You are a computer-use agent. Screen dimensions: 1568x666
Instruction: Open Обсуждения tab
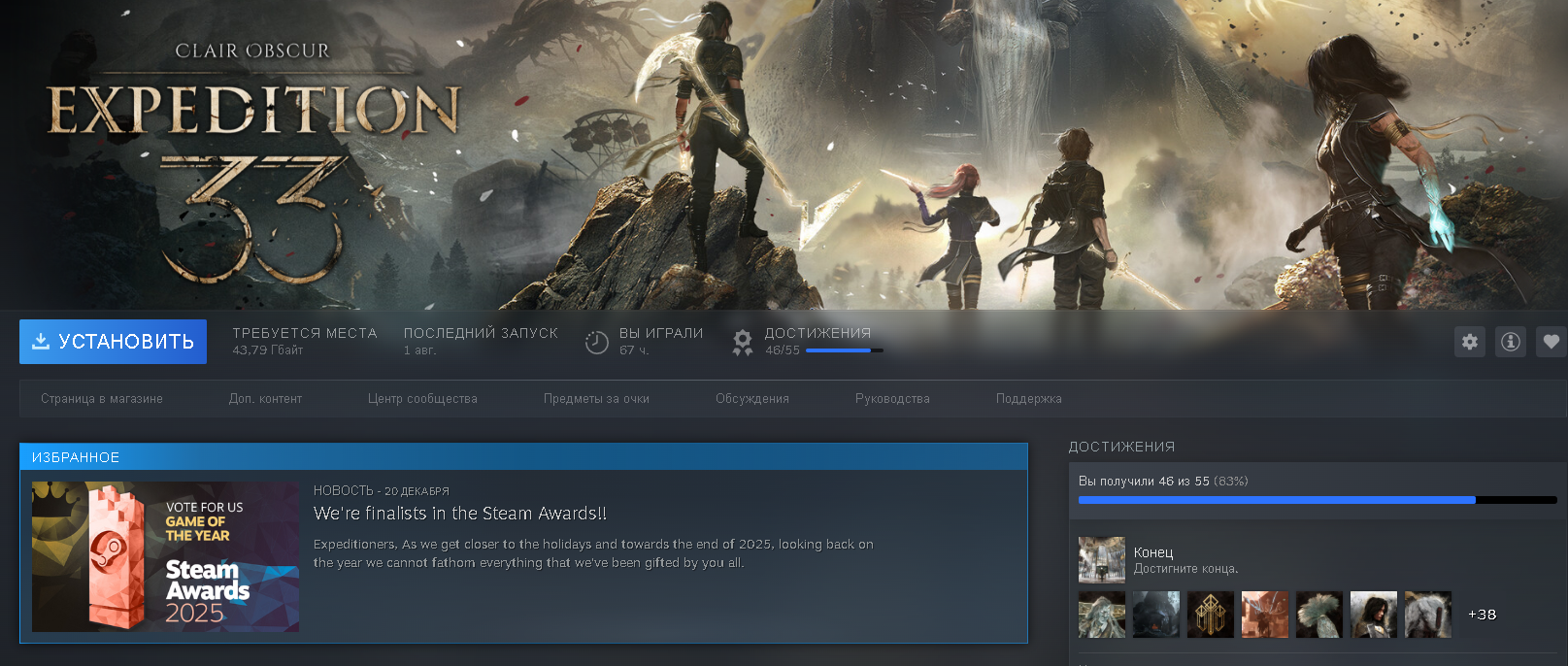(x=752, y=399)
